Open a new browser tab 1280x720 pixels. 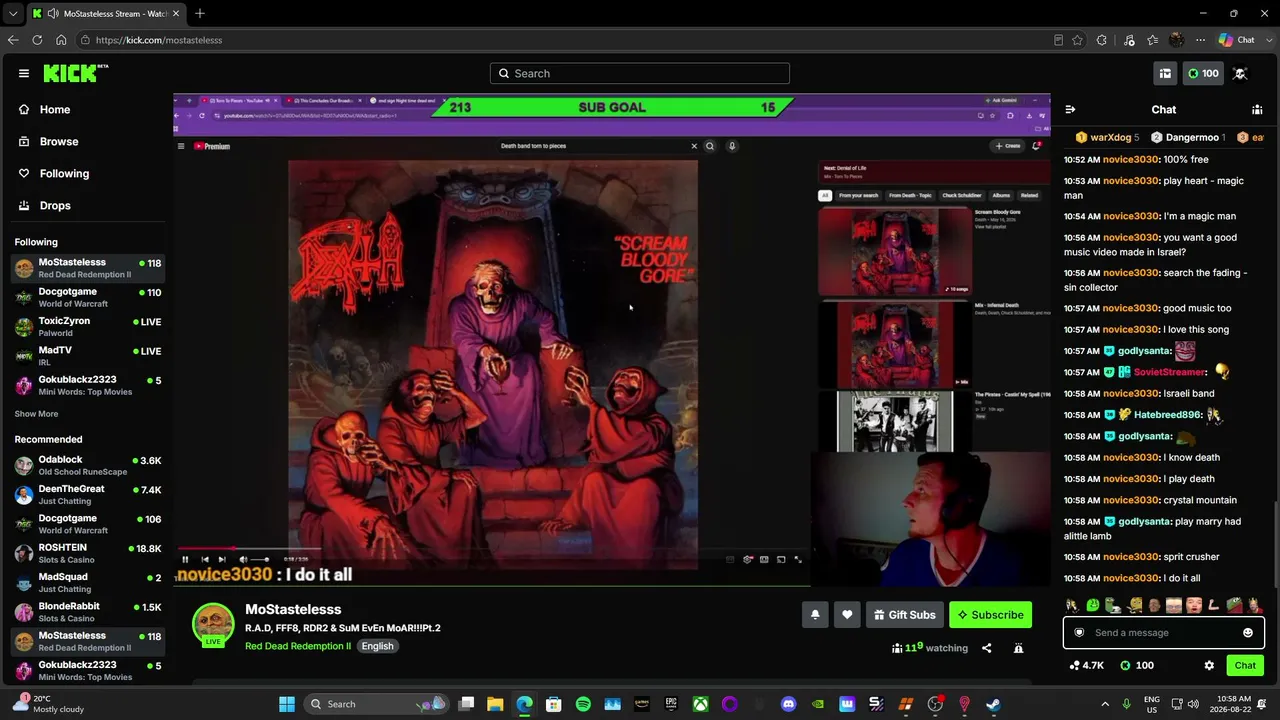[x=200, y=14]
